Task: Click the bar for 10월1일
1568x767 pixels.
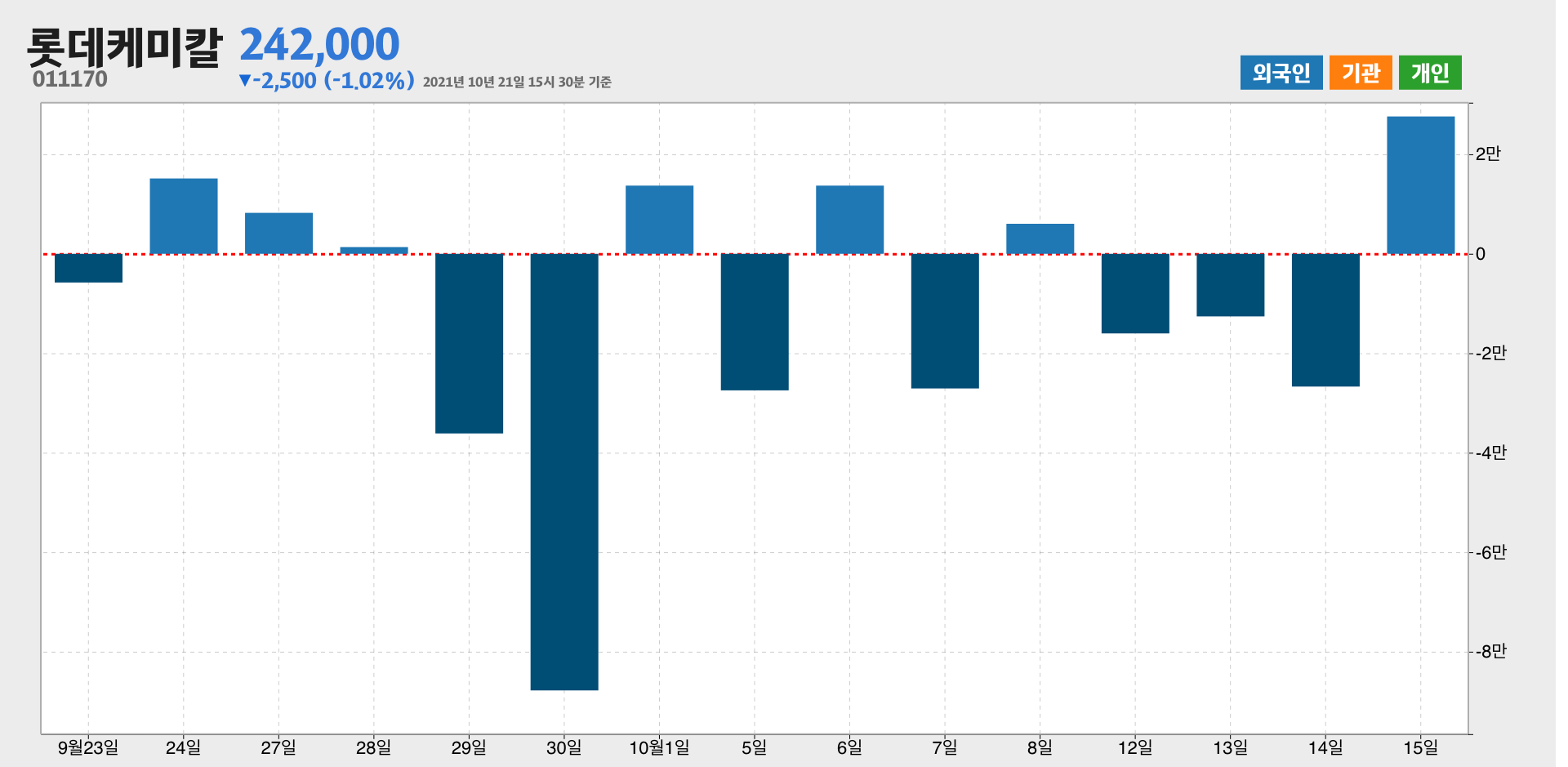Action: 659,220
